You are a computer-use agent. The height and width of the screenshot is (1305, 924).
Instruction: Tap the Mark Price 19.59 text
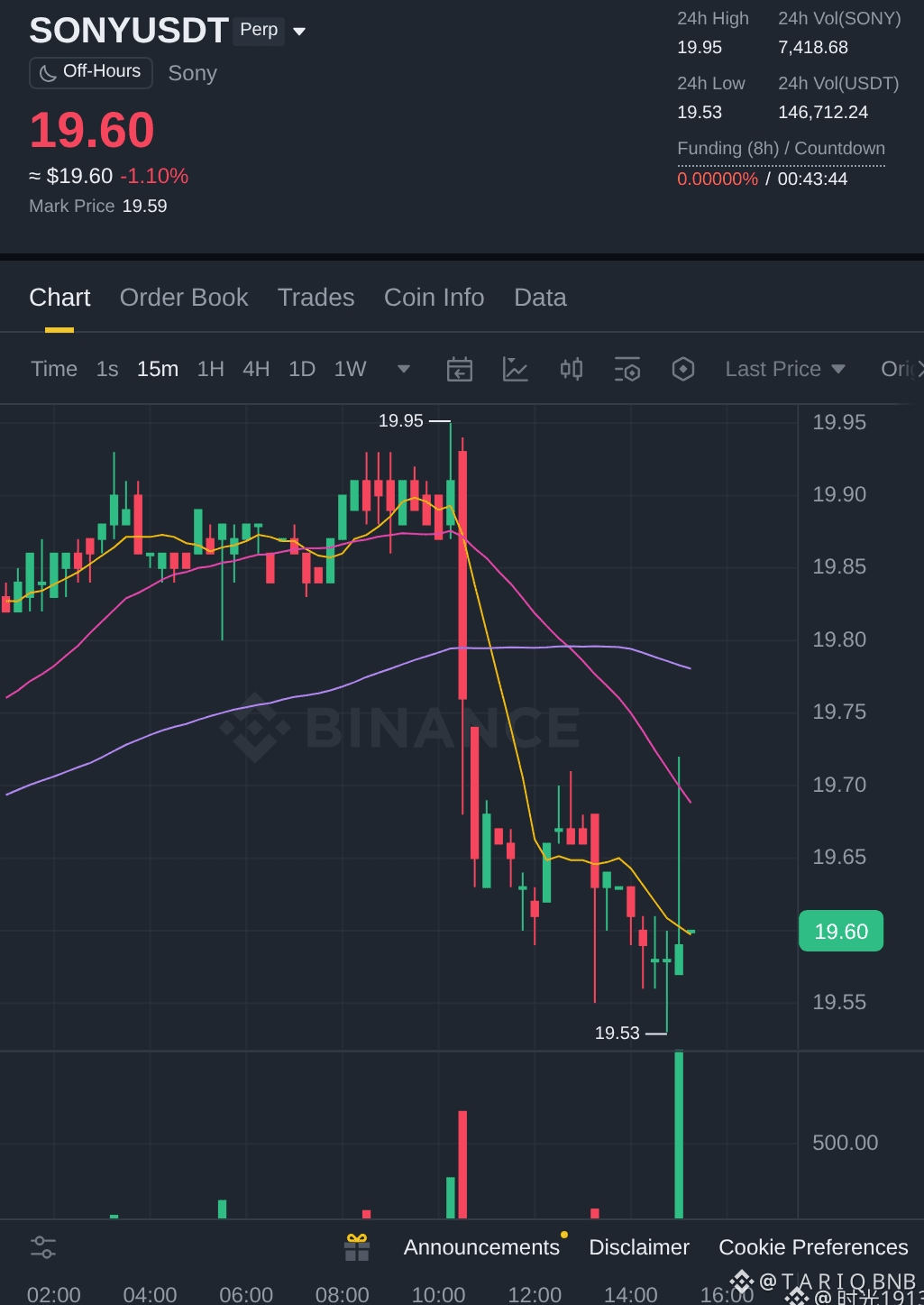(x=98, y=207)
